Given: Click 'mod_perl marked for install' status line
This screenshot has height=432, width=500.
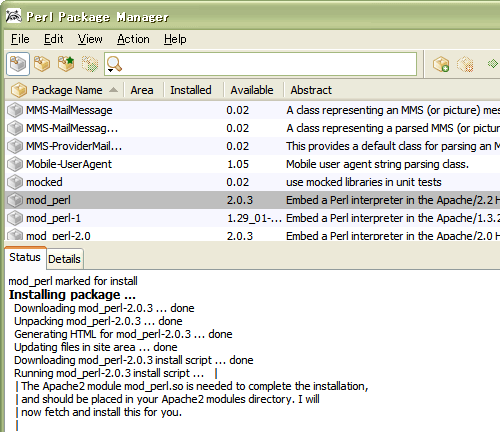Looking at the screenshot, I should pos(73,281).
